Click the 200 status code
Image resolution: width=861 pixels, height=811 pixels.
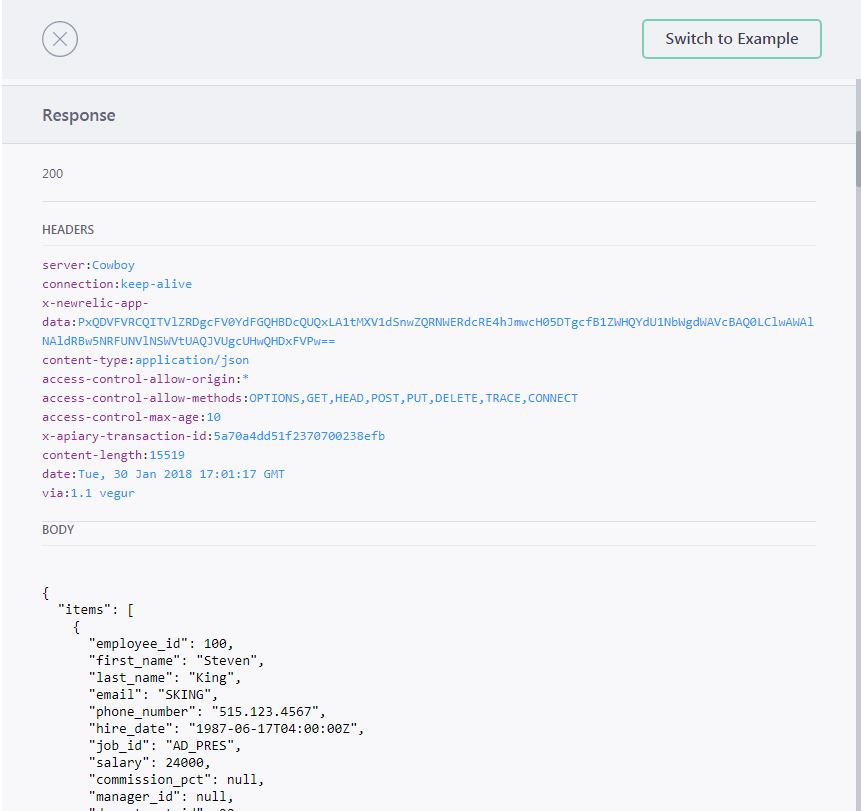click(53, 173)
